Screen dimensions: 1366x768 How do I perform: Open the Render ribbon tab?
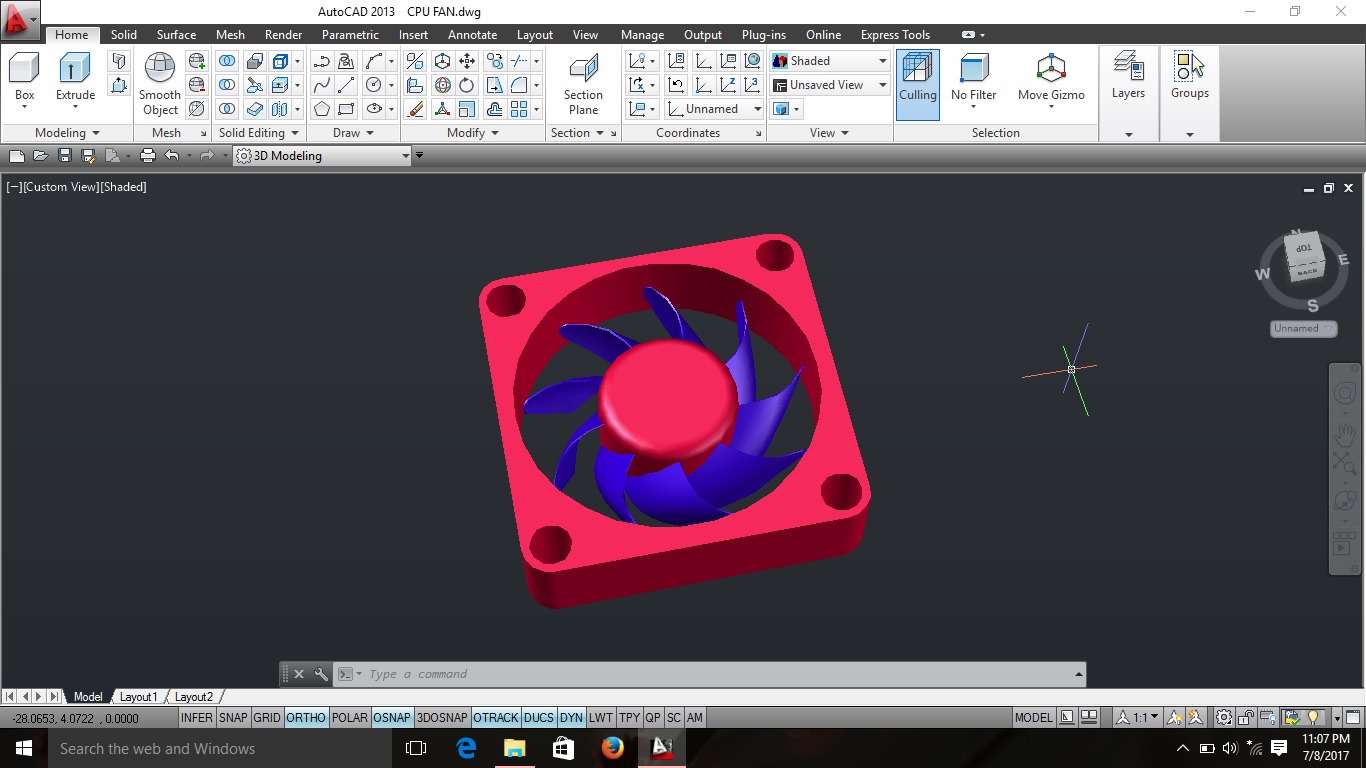pos(283,34)
